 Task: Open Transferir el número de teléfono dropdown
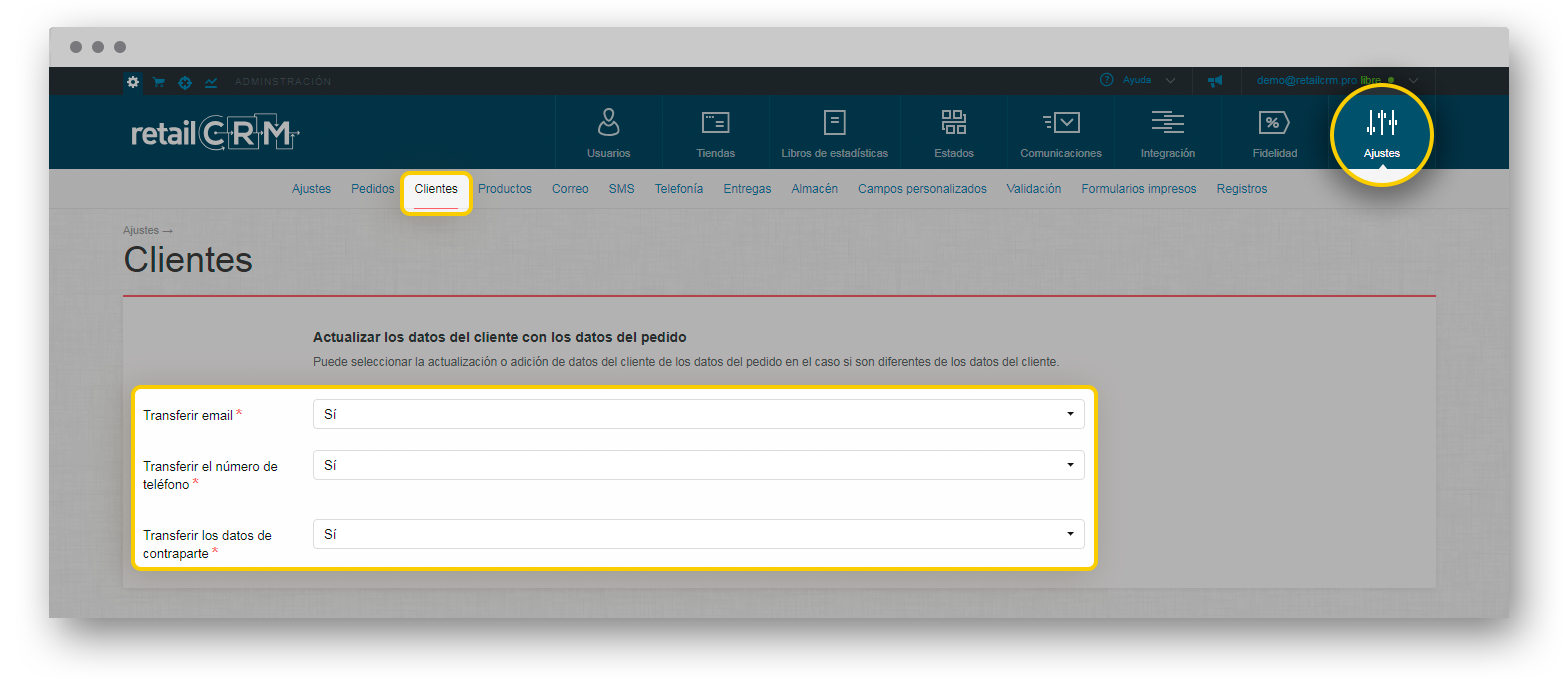[698, 465]
